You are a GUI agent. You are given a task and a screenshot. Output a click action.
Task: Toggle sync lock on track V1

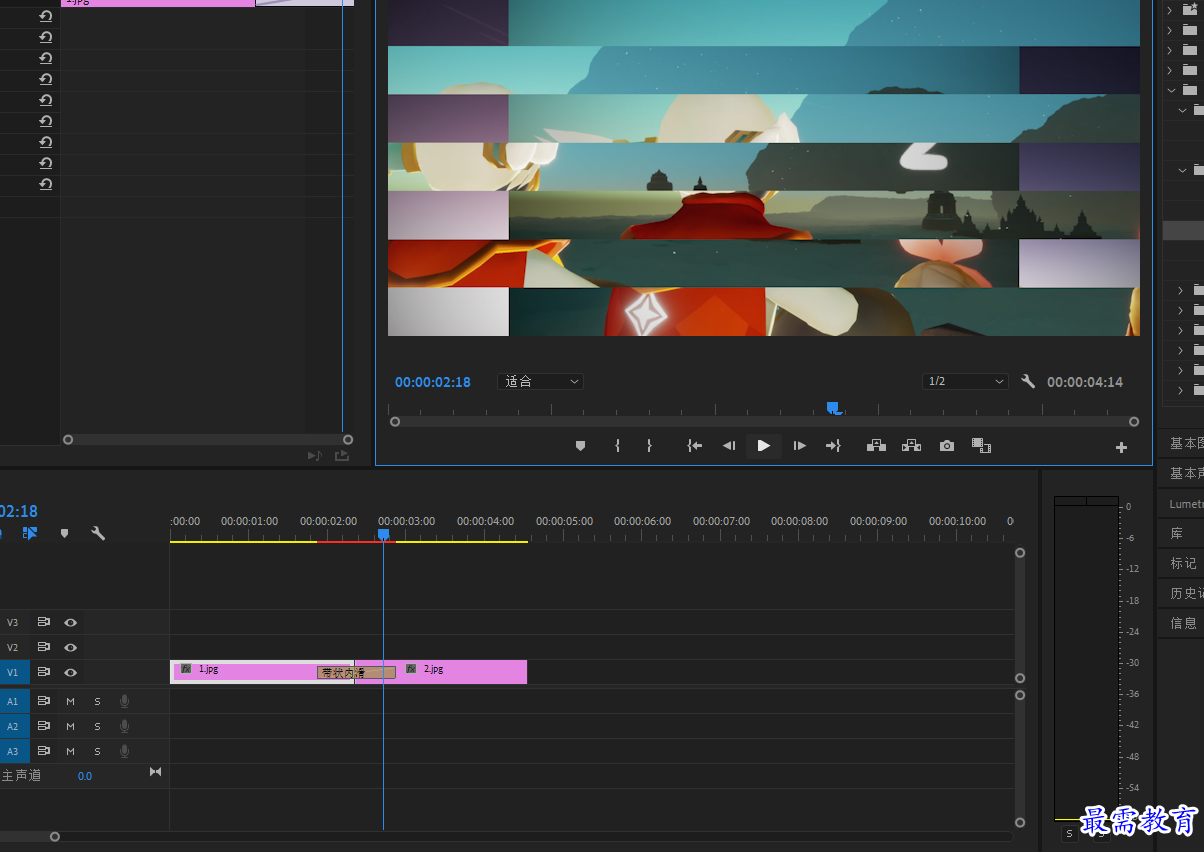pyautogui.click(x=44, y=672)
